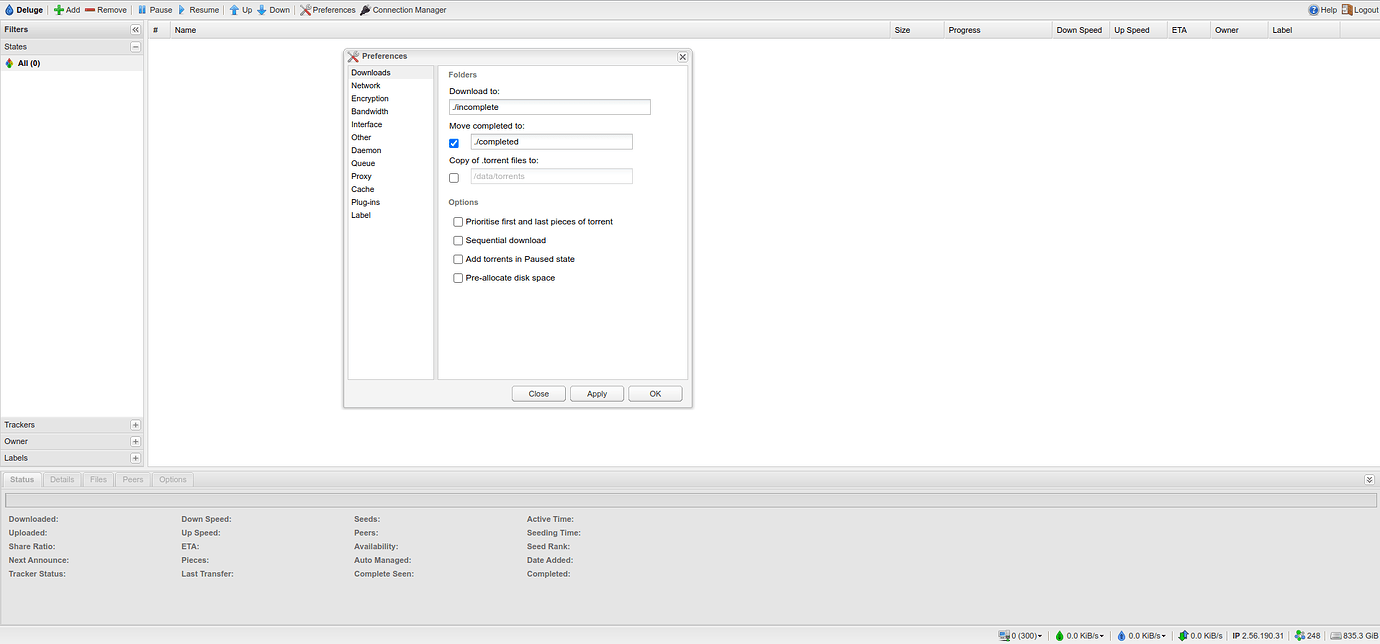This screenshot has width=1380, height=644.
Task: Apply the preference changes
Action: coord(596,393)
